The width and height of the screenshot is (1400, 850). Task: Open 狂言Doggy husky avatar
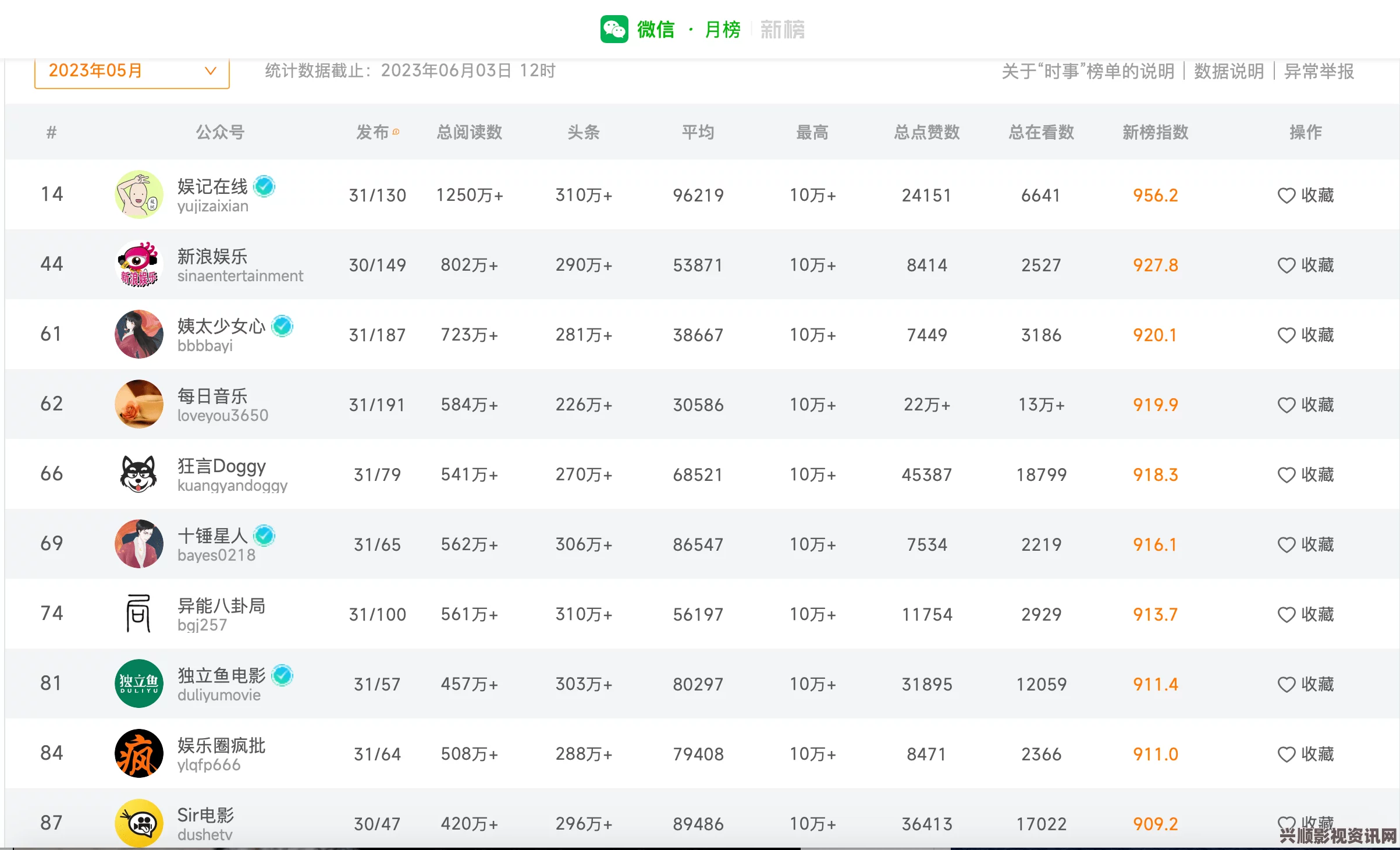(x=139, y=474)
